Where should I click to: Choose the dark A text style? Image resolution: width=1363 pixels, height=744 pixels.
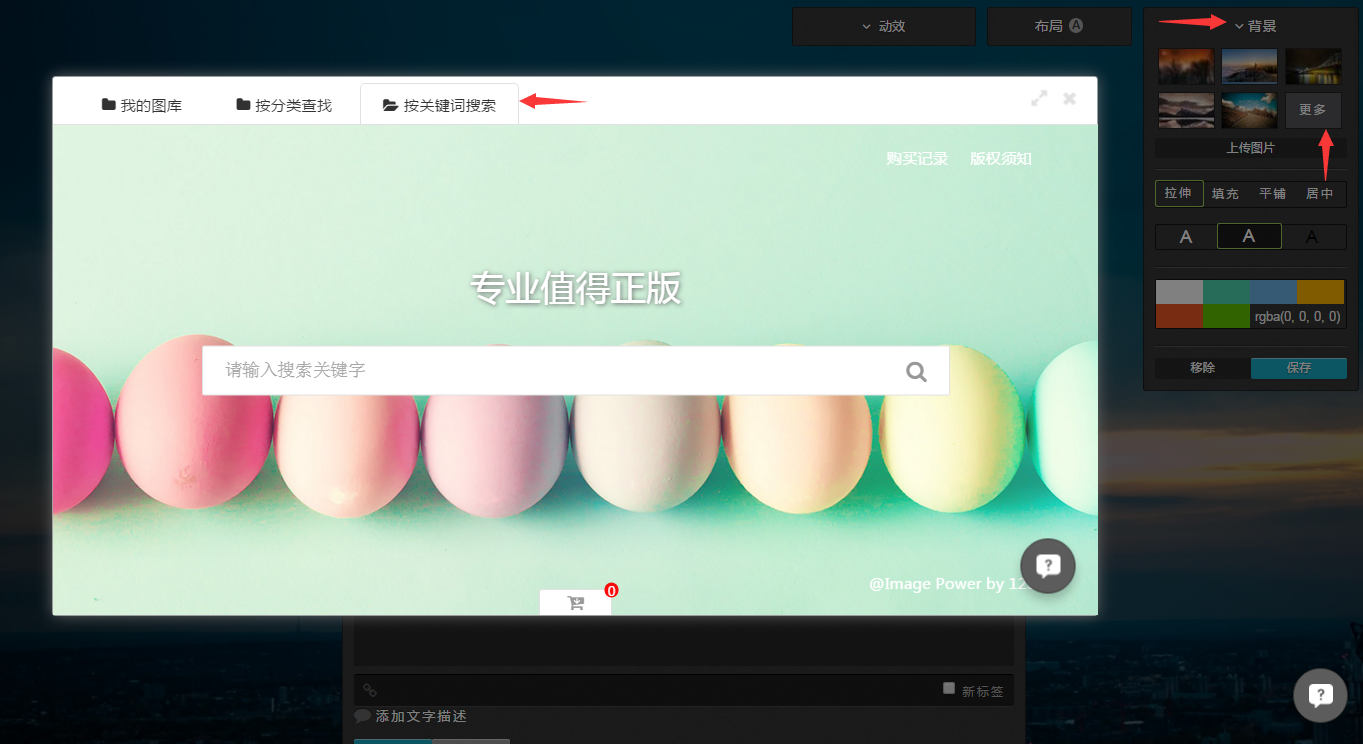[x=1313, y=237]
